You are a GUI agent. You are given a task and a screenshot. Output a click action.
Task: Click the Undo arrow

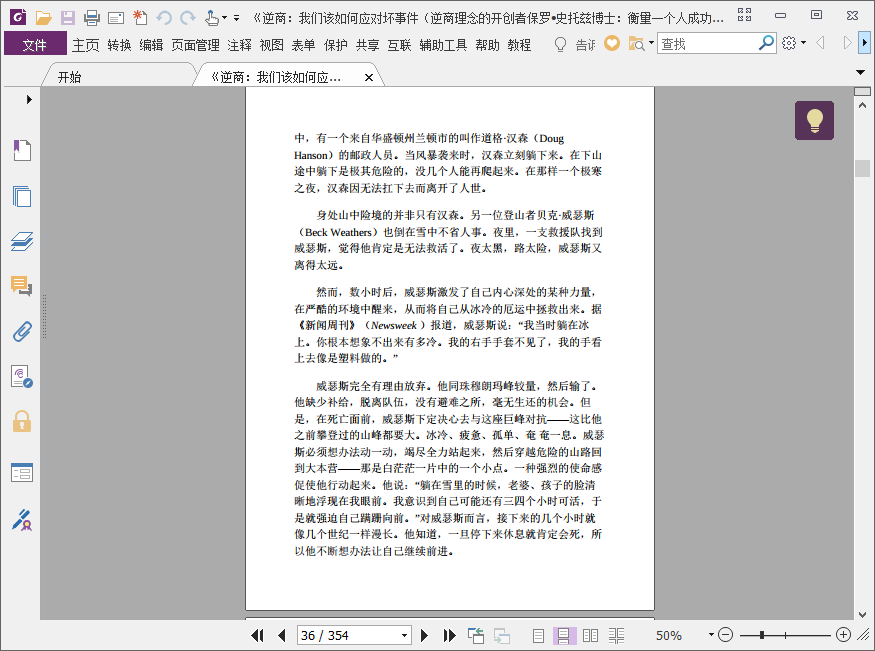pos(164,18)
